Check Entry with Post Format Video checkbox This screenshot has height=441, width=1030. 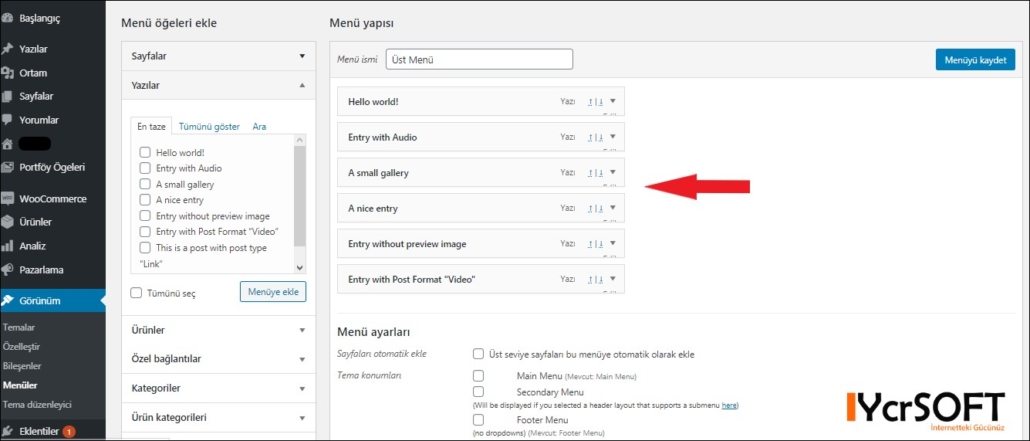point(145,231)
